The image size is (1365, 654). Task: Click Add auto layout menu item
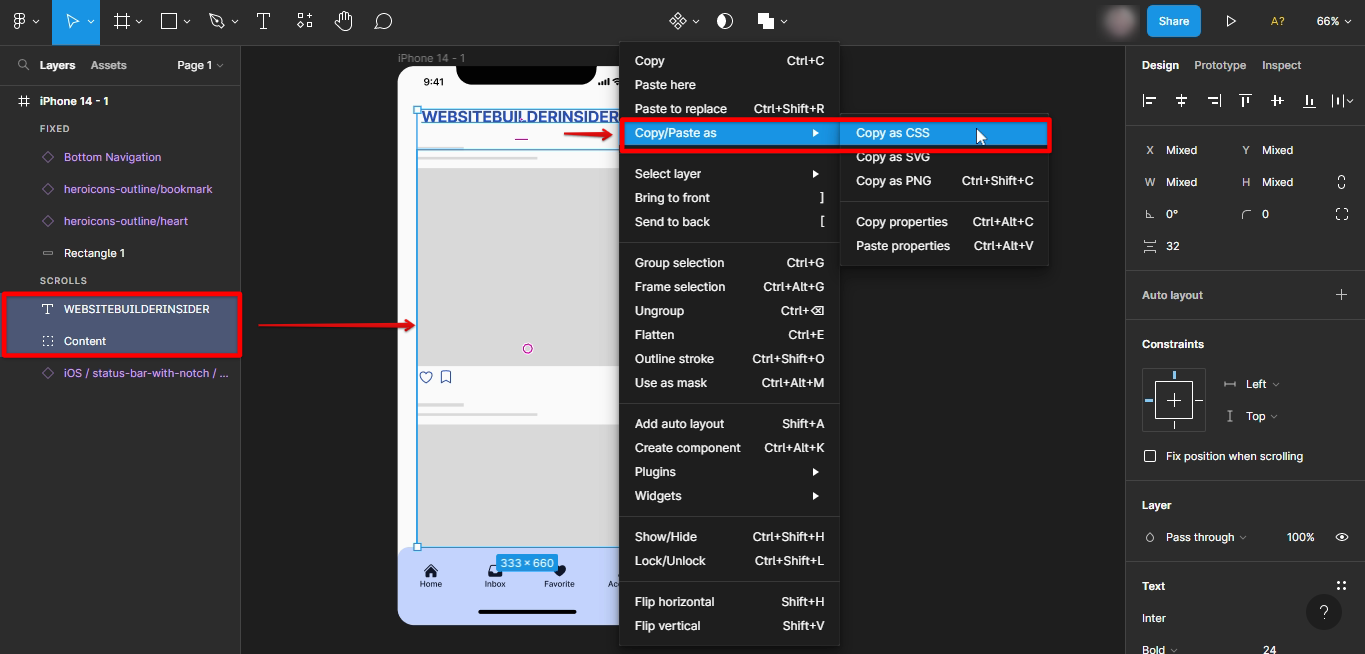coord(729,424)
